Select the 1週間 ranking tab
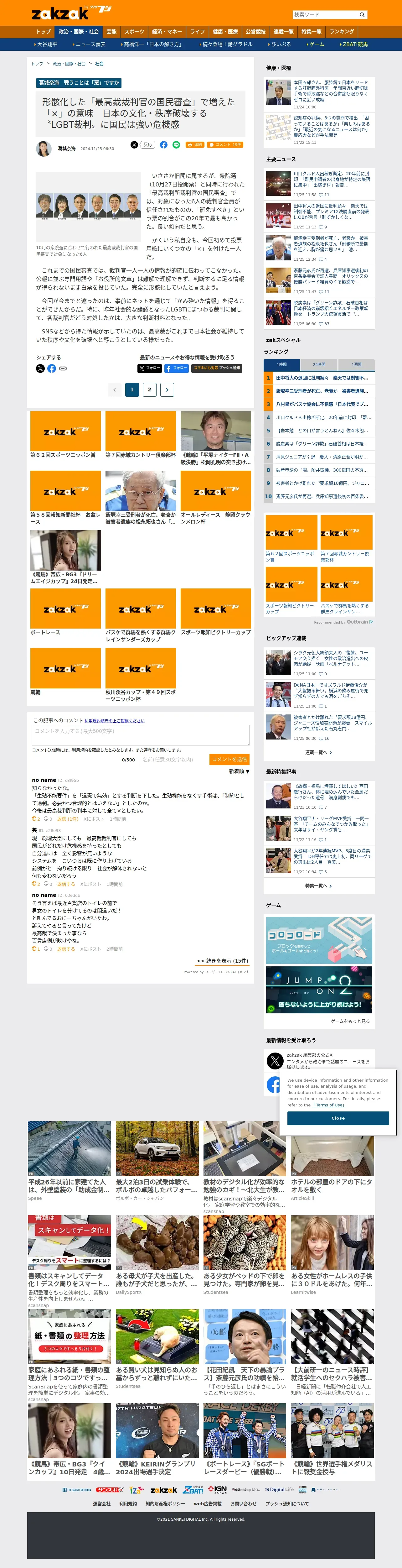The image size is (402, 1568). point(356,365)
